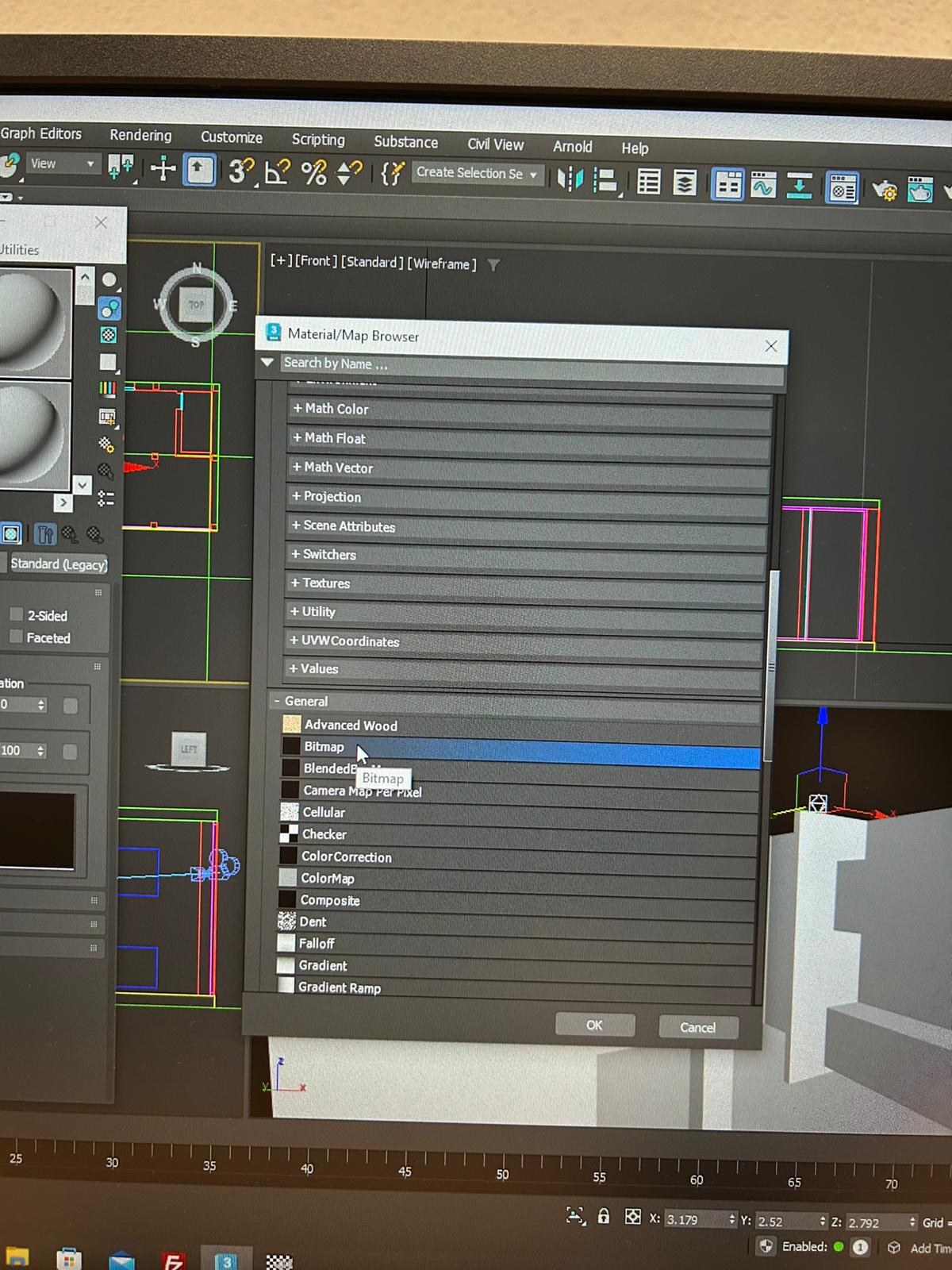Click the map button beside value 100
The width and height of the screenshot is (952, 1270).
click(70, 752)
